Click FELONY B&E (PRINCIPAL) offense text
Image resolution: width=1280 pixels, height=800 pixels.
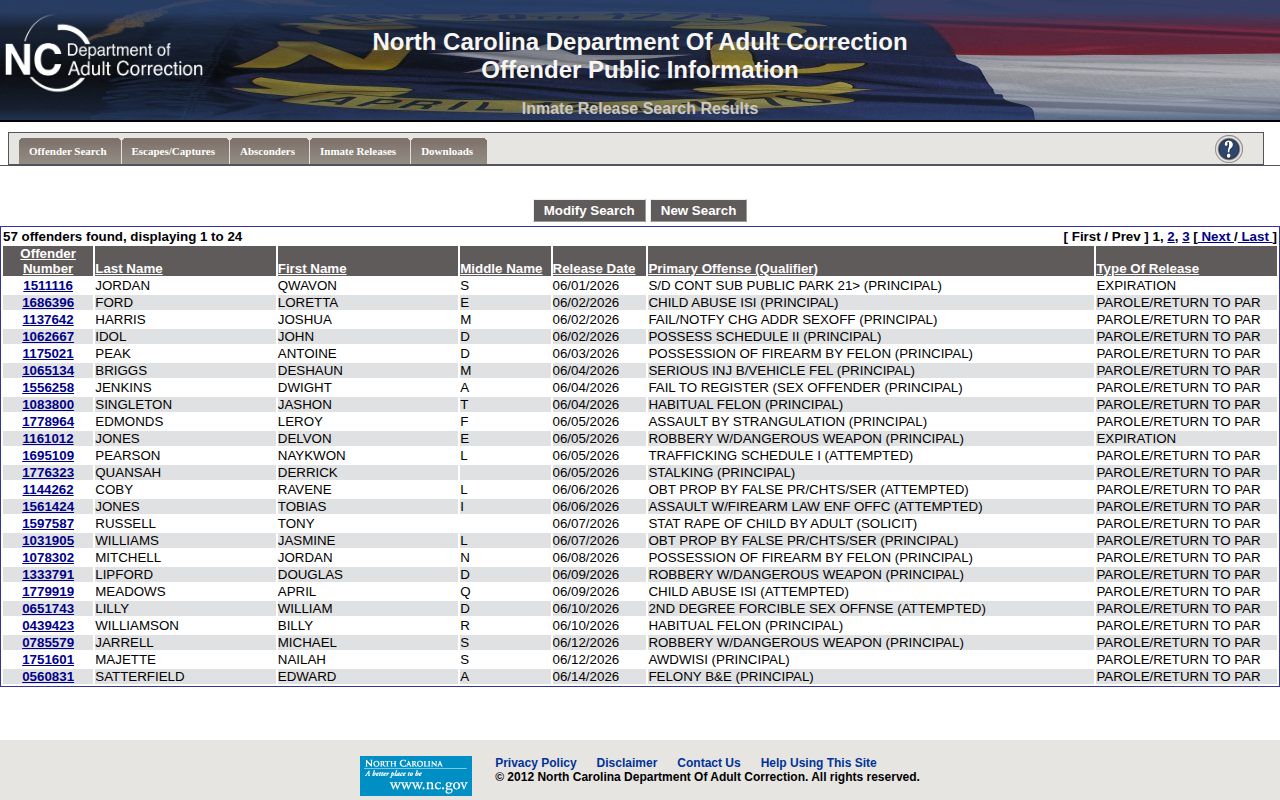pyautogui.click(x=731, y=676)
